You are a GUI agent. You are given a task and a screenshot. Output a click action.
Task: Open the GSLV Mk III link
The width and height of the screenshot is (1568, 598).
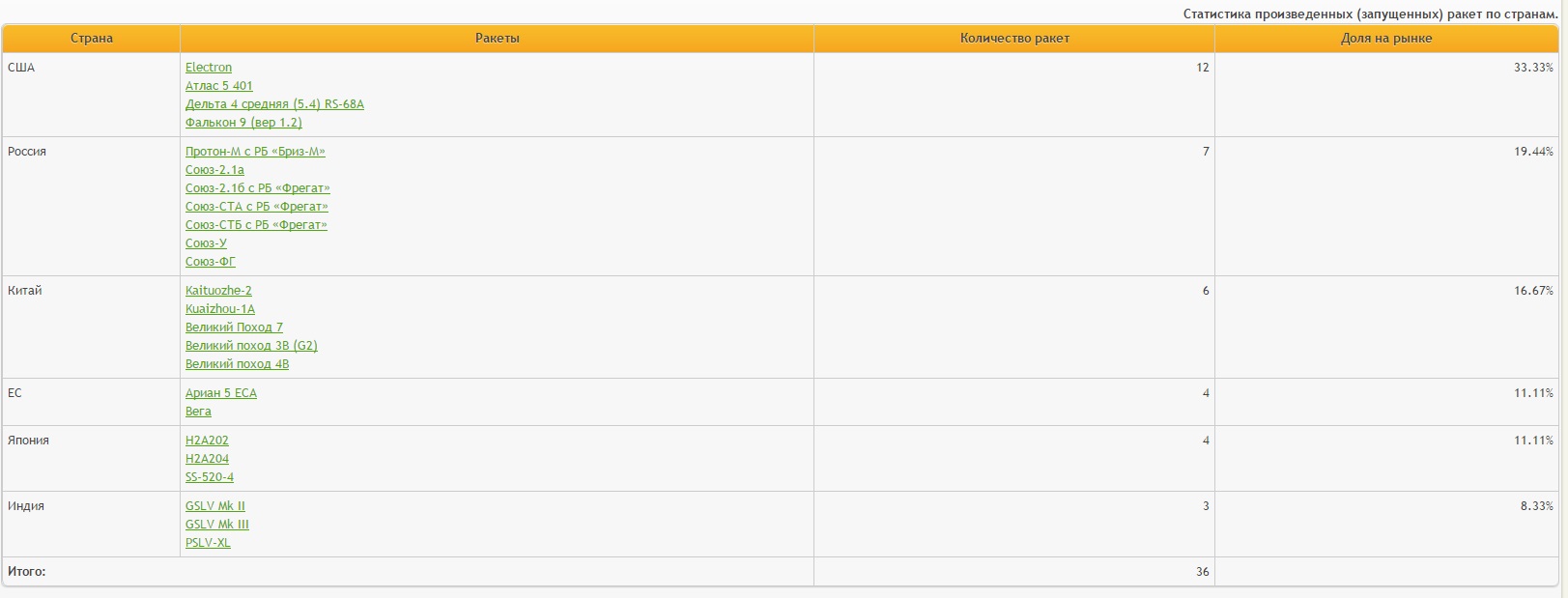(217, 525)
